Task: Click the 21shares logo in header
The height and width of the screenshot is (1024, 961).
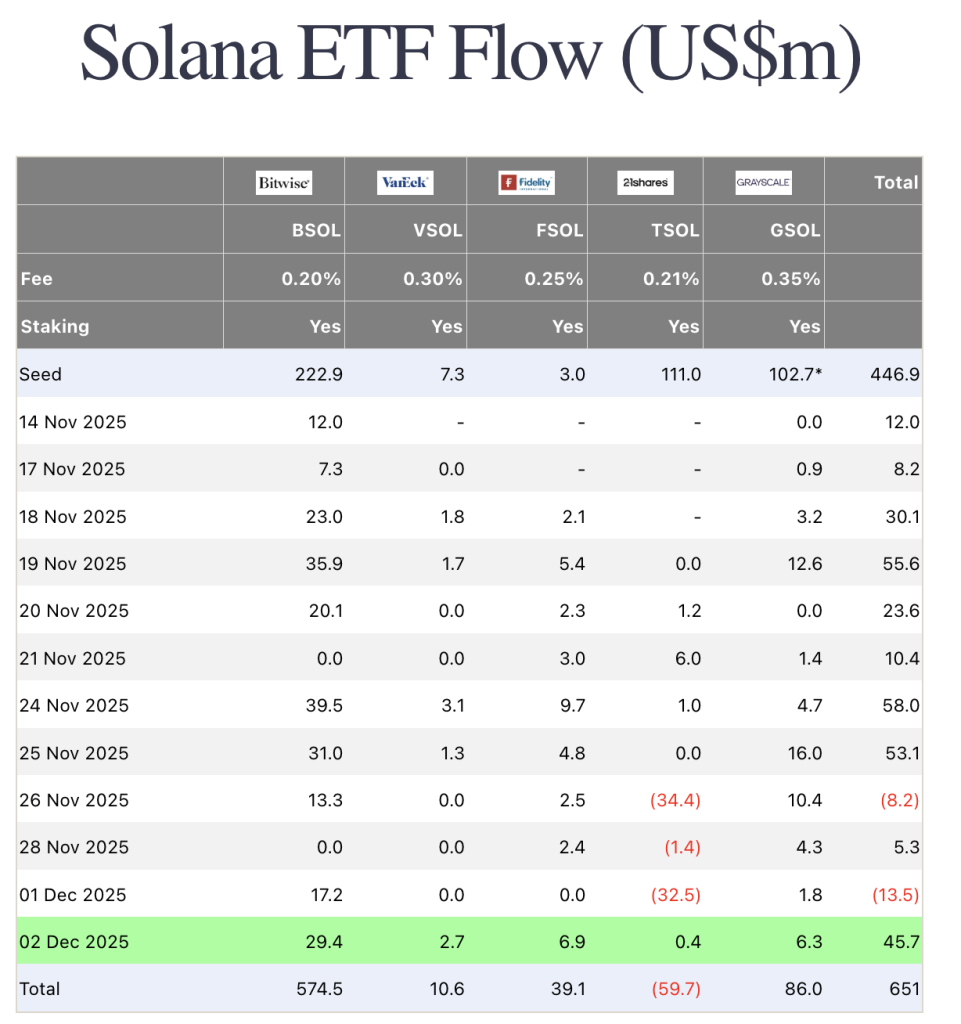Action: 644,183
